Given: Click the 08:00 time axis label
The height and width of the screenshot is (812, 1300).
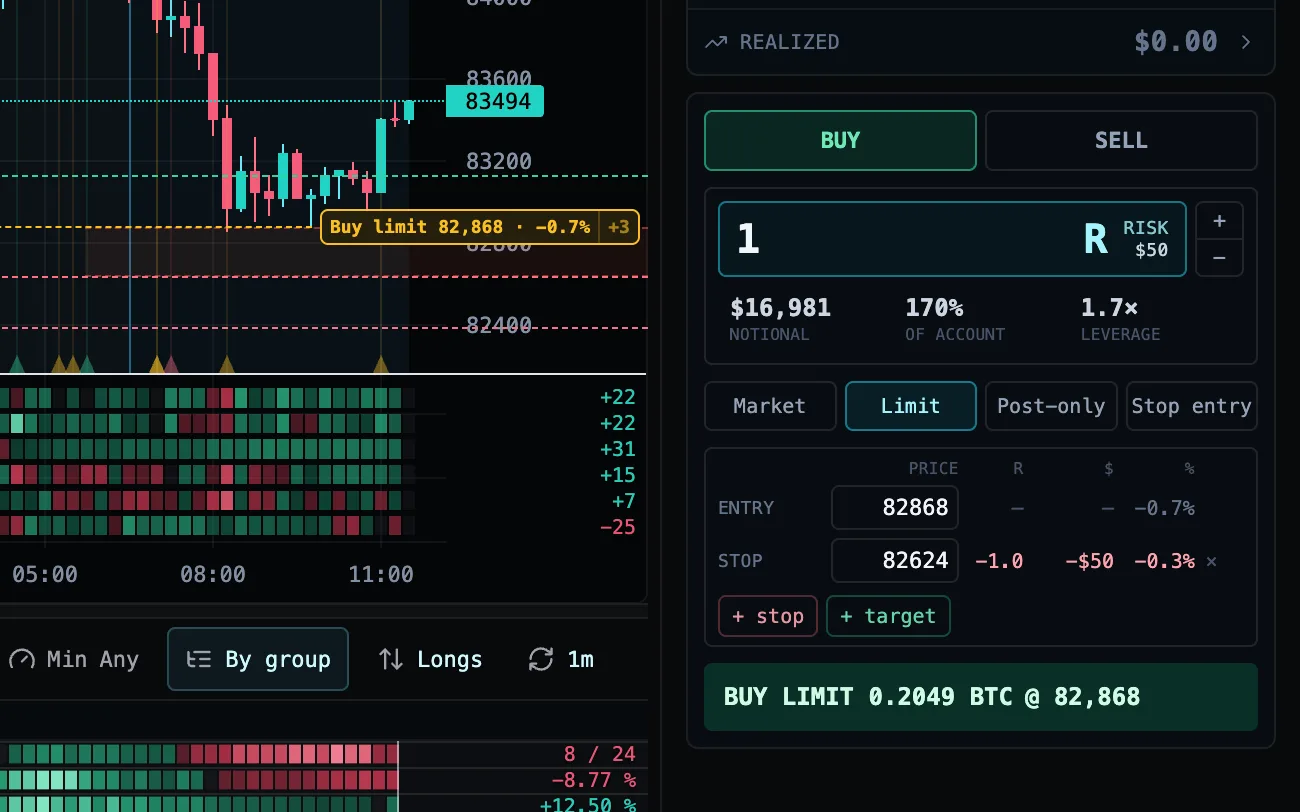Looking at the screenshot, I should tap(213, 575).
